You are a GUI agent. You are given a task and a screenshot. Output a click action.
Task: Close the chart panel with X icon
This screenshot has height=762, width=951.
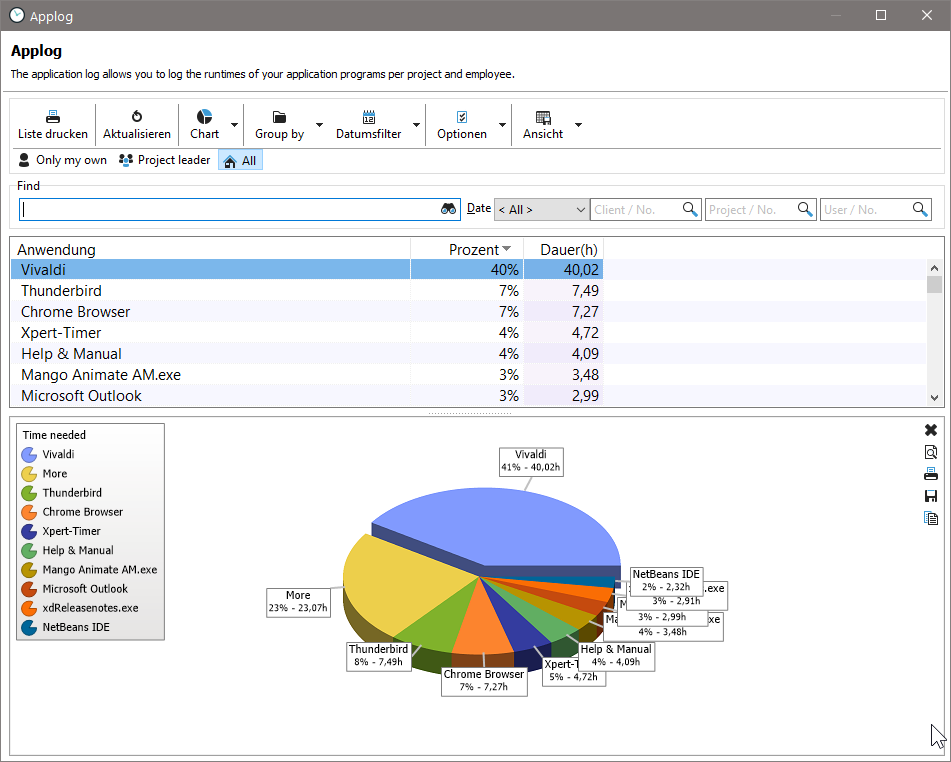931,430
